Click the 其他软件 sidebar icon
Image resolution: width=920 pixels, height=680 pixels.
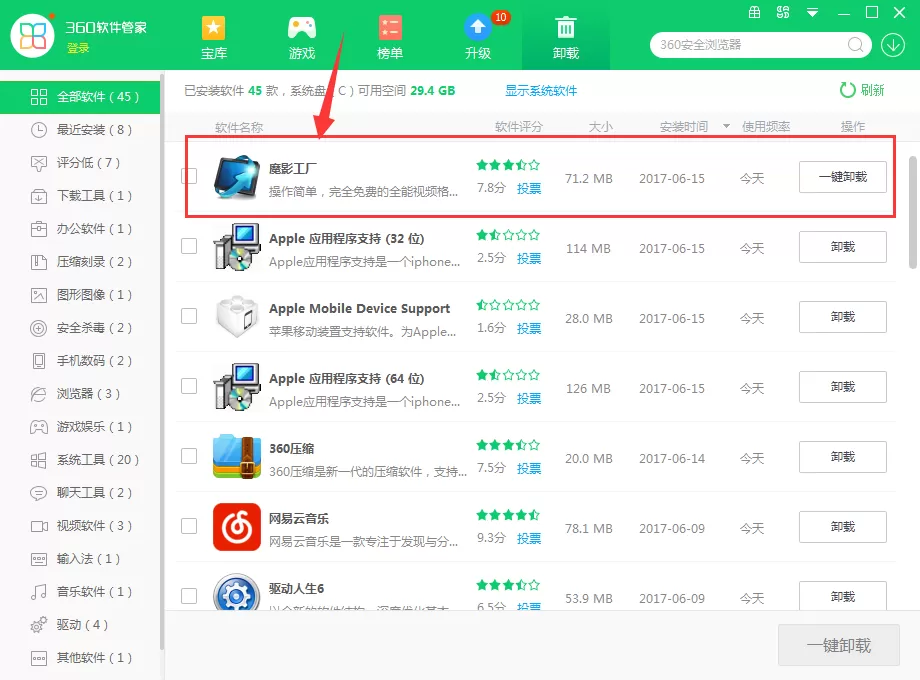coord(39,658)
